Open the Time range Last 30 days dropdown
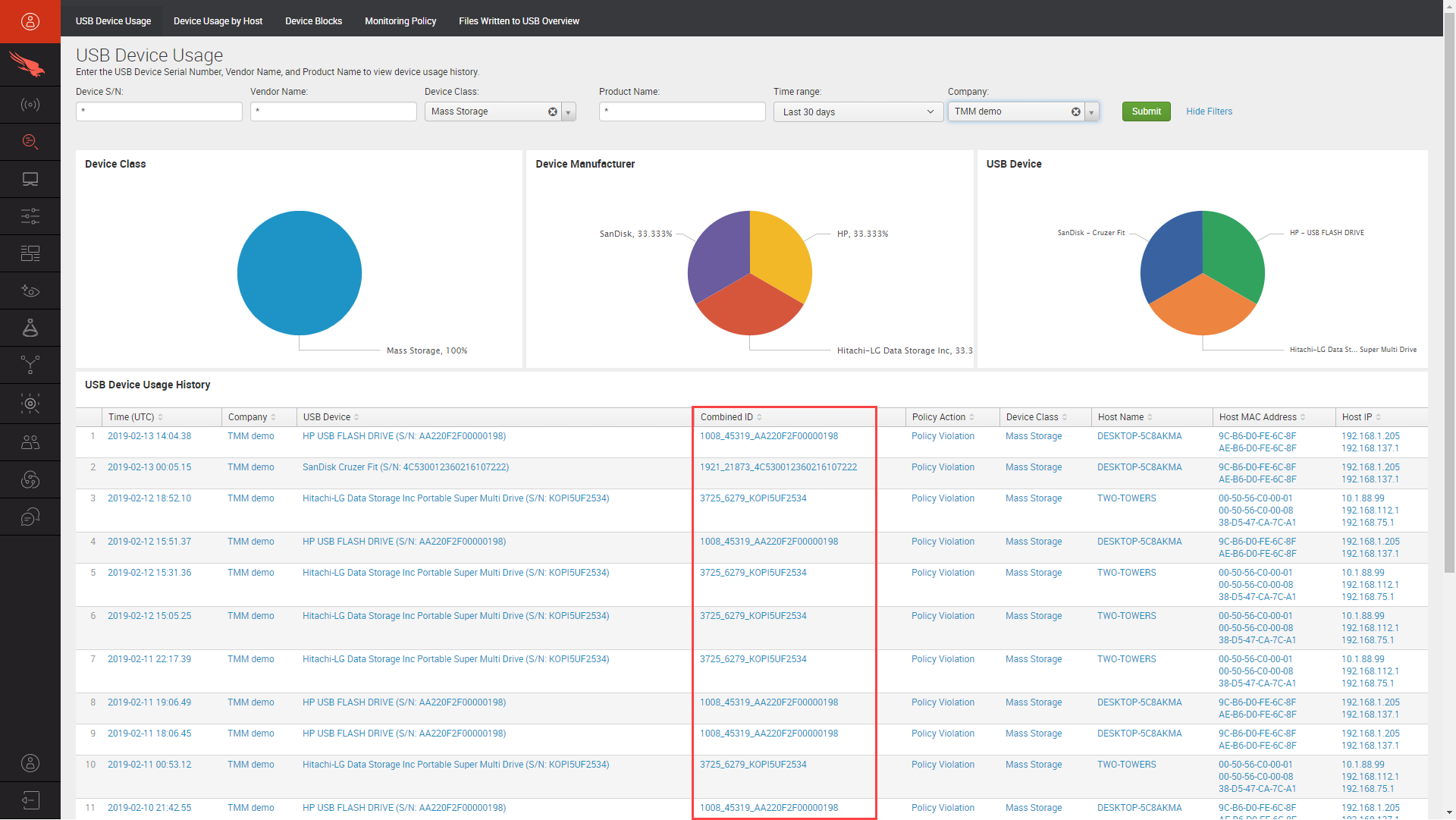This screenshot has height=820, width=1456. (858, 112)
